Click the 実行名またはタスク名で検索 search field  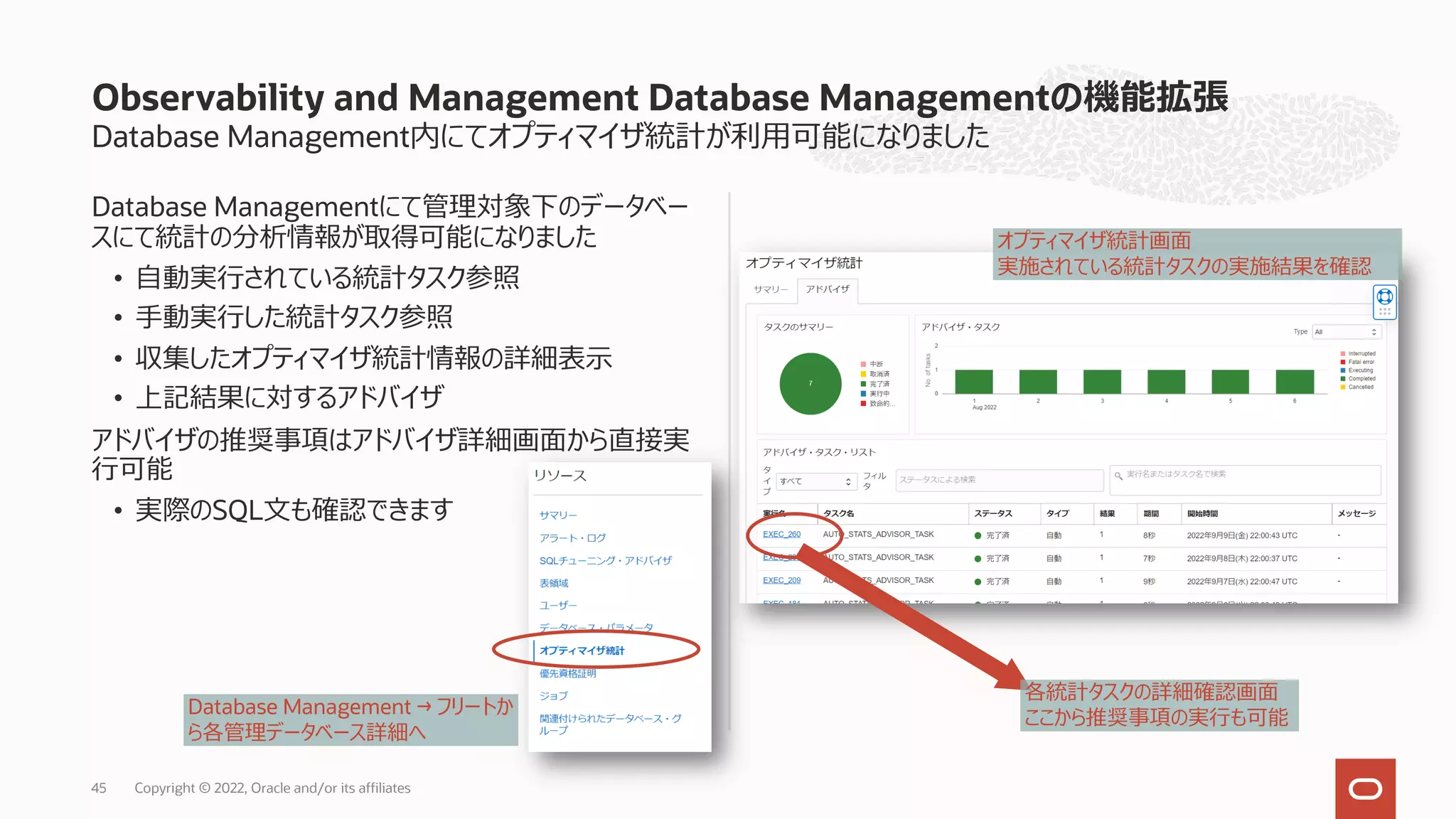(x=1245, y=480)
